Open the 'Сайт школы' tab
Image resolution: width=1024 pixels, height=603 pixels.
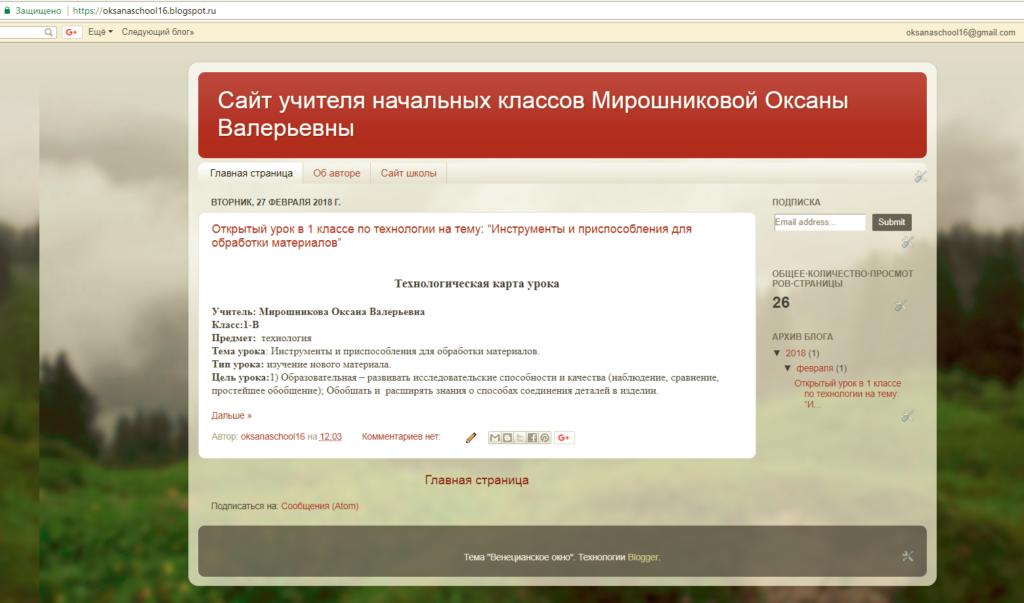[409, 173]
